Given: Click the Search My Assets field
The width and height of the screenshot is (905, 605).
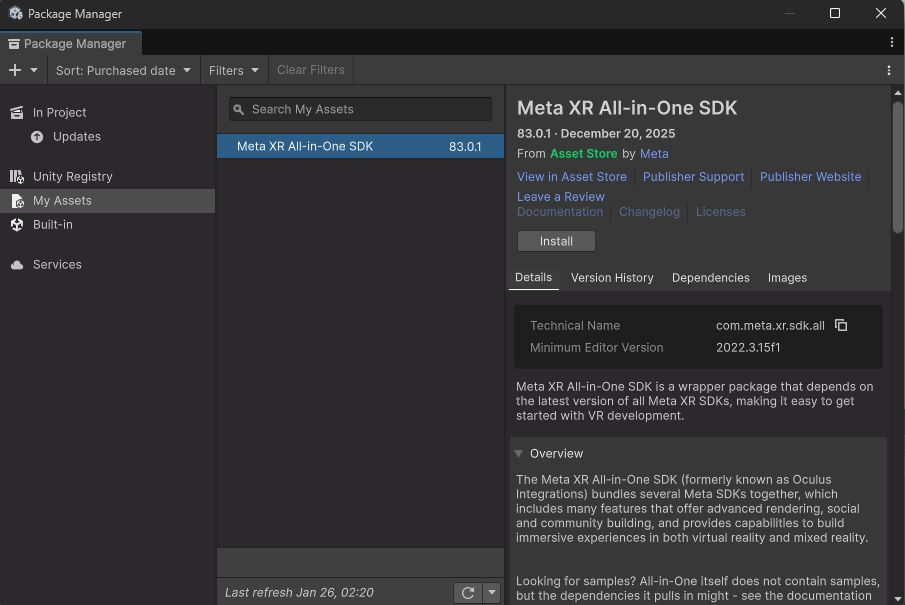Looking at the screenshot, I should tap(360, 109).
